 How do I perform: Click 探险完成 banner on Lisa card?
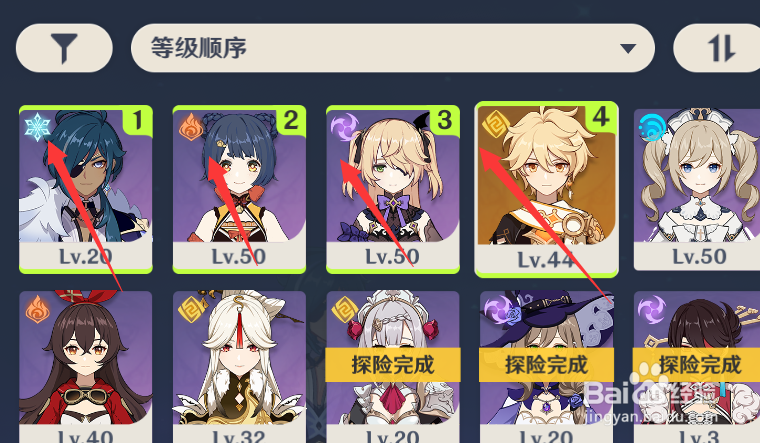[546, 365]
